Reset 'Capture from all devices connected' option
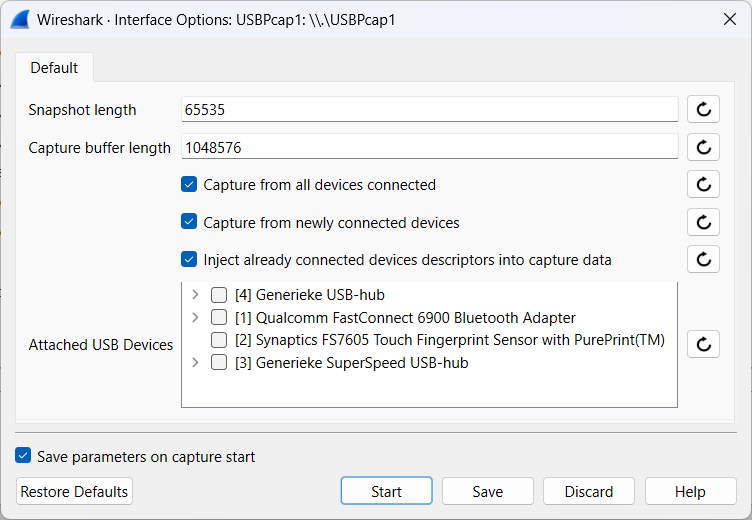The image size is (752, 520). coord(703,184)
